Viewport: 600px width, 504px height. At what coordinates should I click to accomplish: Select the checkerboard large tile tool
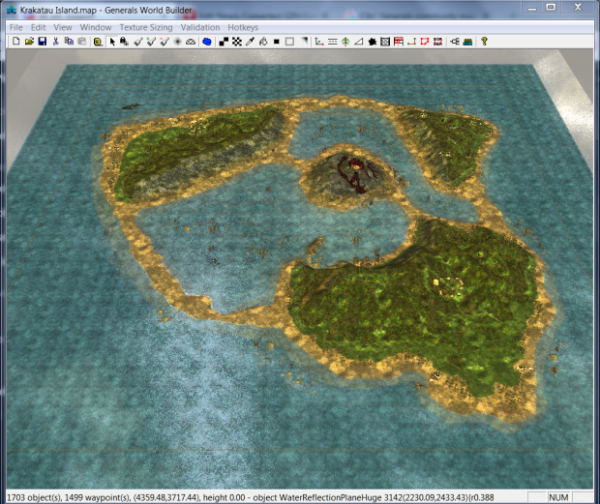point(237,41)
